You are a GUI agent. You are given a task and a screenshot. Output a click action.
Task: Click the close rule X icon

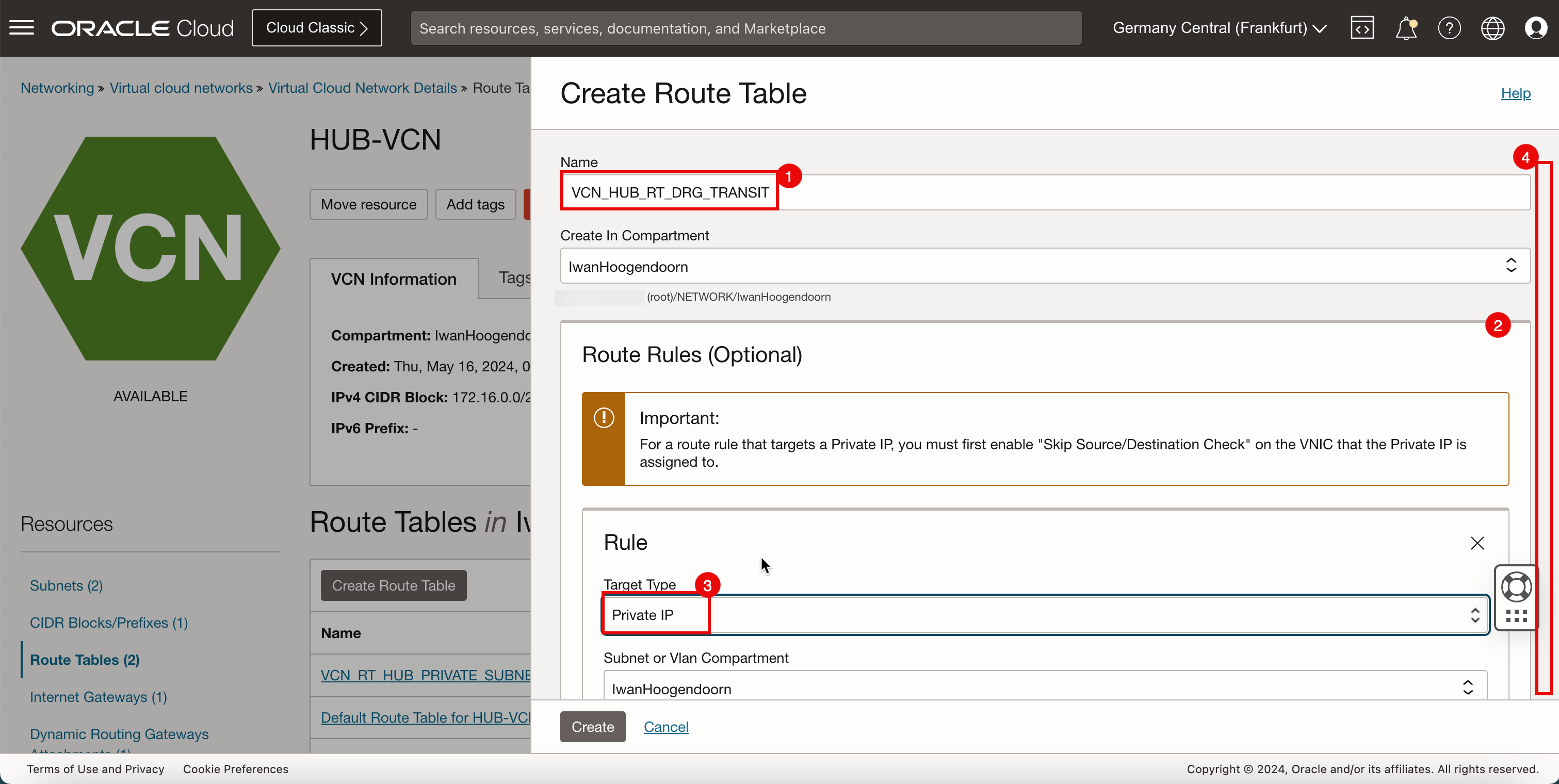(x=1476, y=542)
